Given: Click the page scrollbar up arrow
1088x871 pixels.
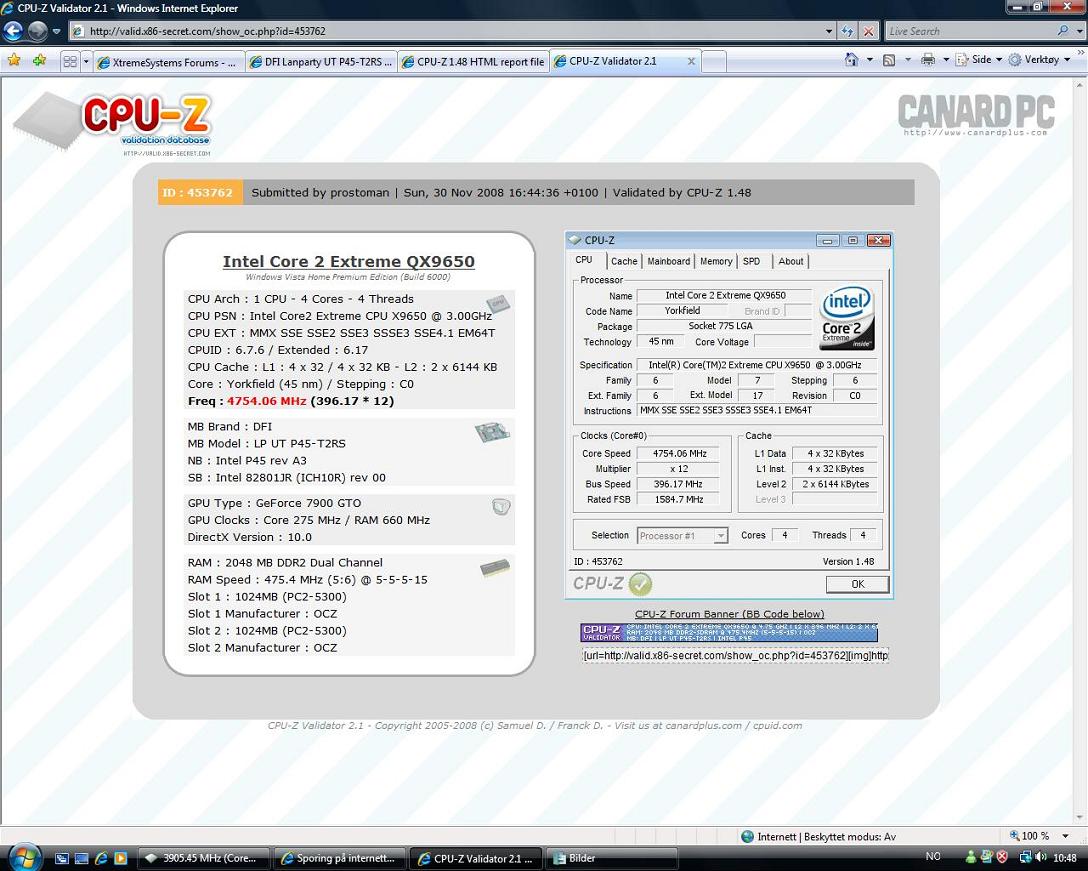Looking at the screenshot, I should (x=1080, y=85).
